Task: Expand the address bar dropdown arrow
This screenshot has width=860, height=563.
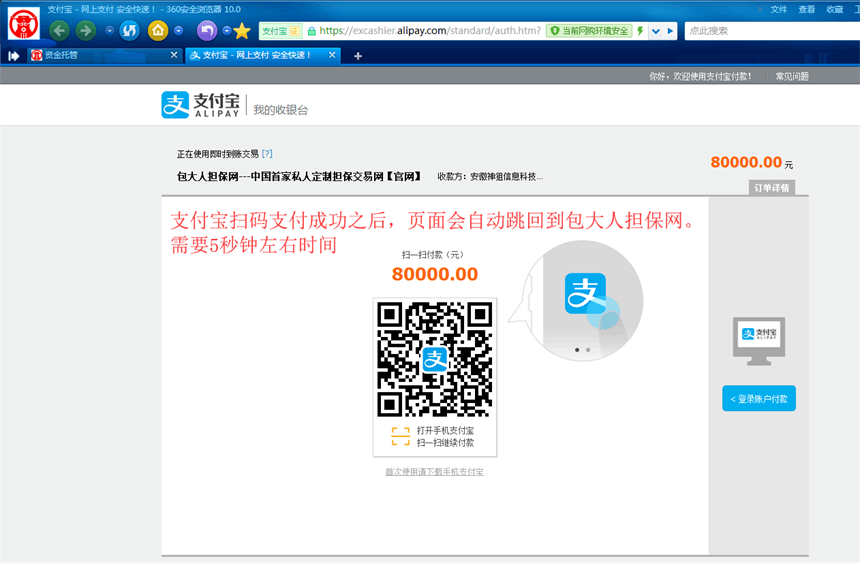Action: [x=656, y=31]
